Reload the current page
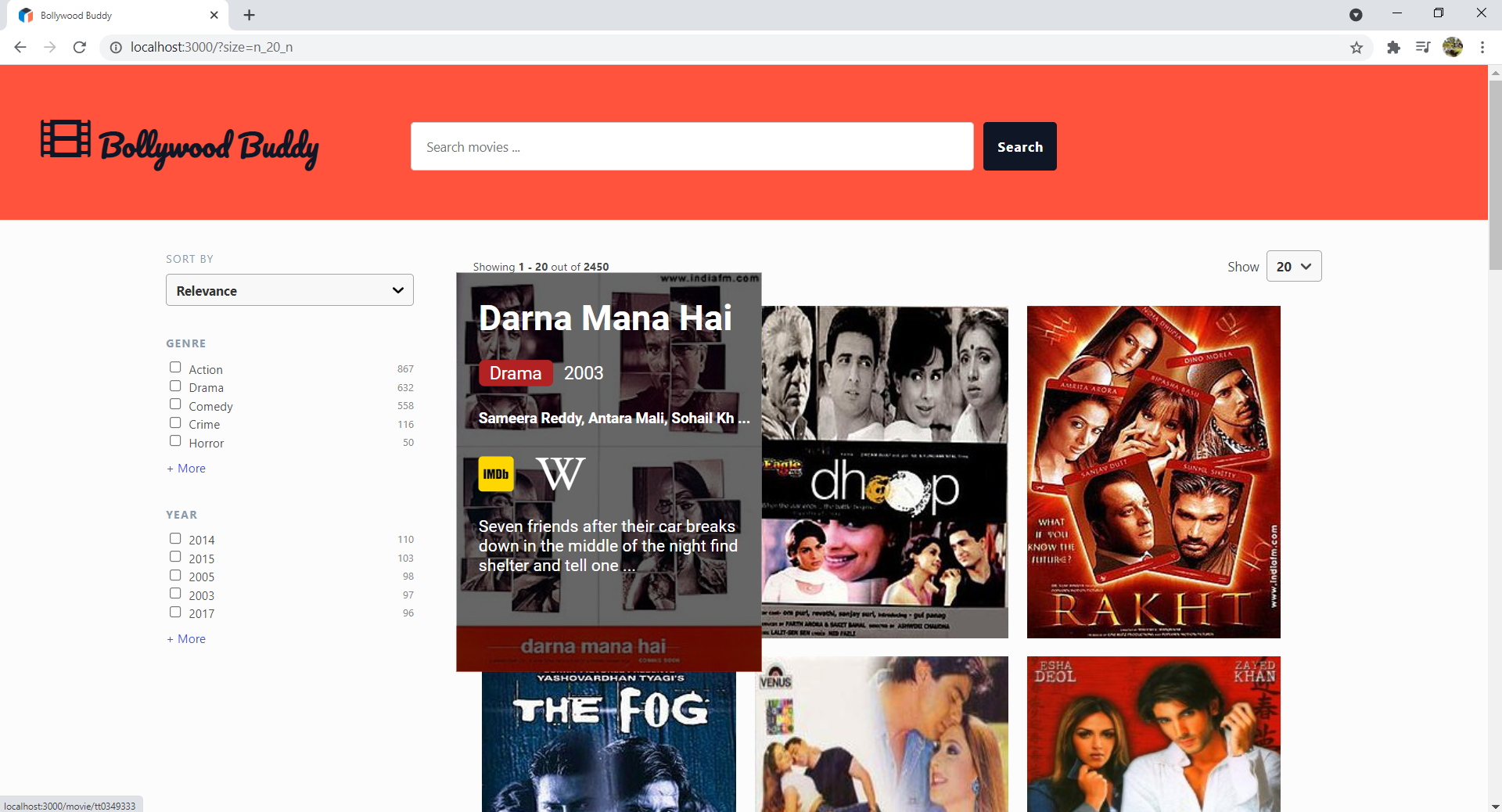 79,47
